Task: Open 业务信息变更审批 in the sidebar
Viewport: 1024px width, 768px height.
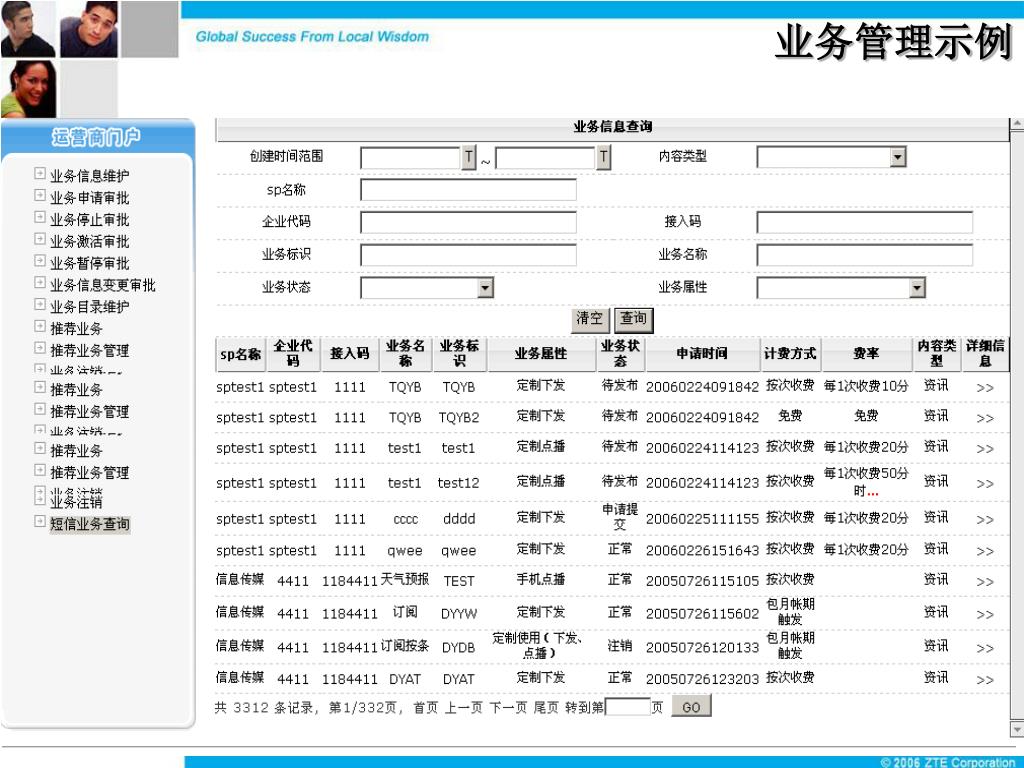Action: tap(103, 285)
